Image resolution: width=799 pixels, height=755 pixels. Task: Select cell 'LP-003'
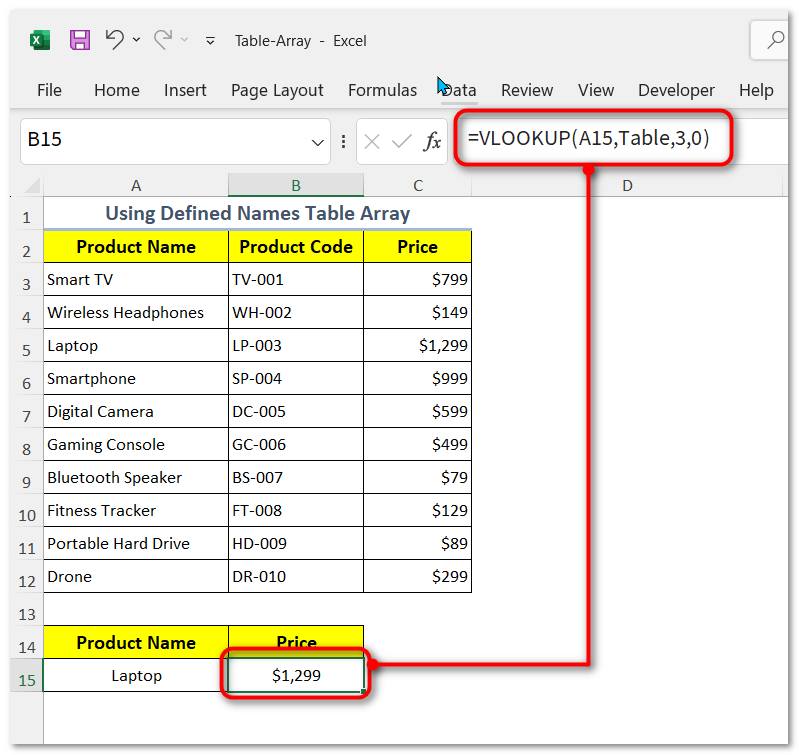coord(296,345)
